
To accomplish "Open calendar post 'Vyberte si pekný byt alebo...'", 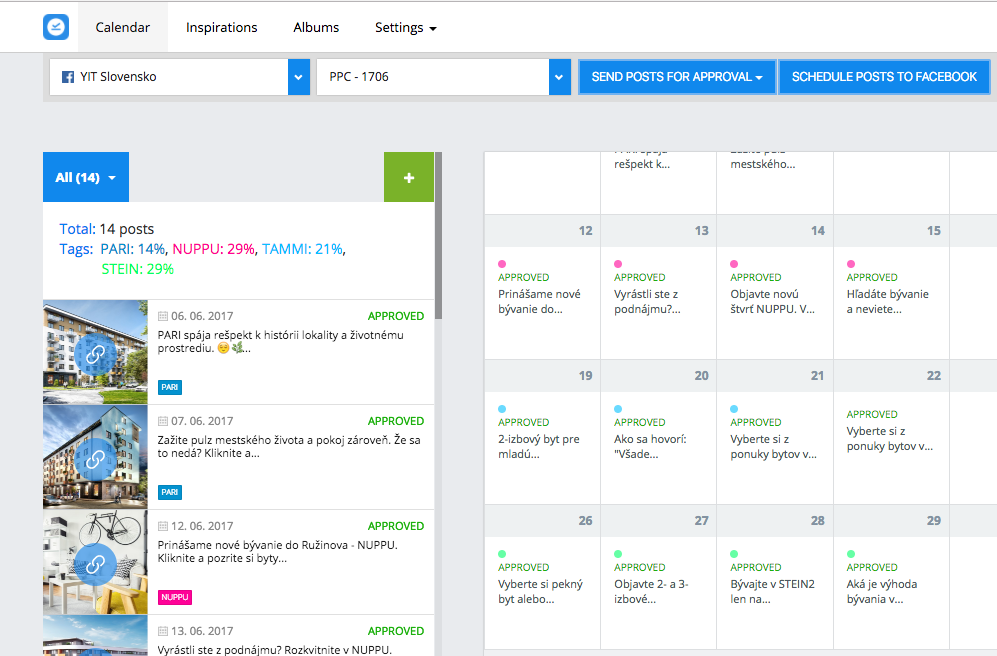I will 540,592.
